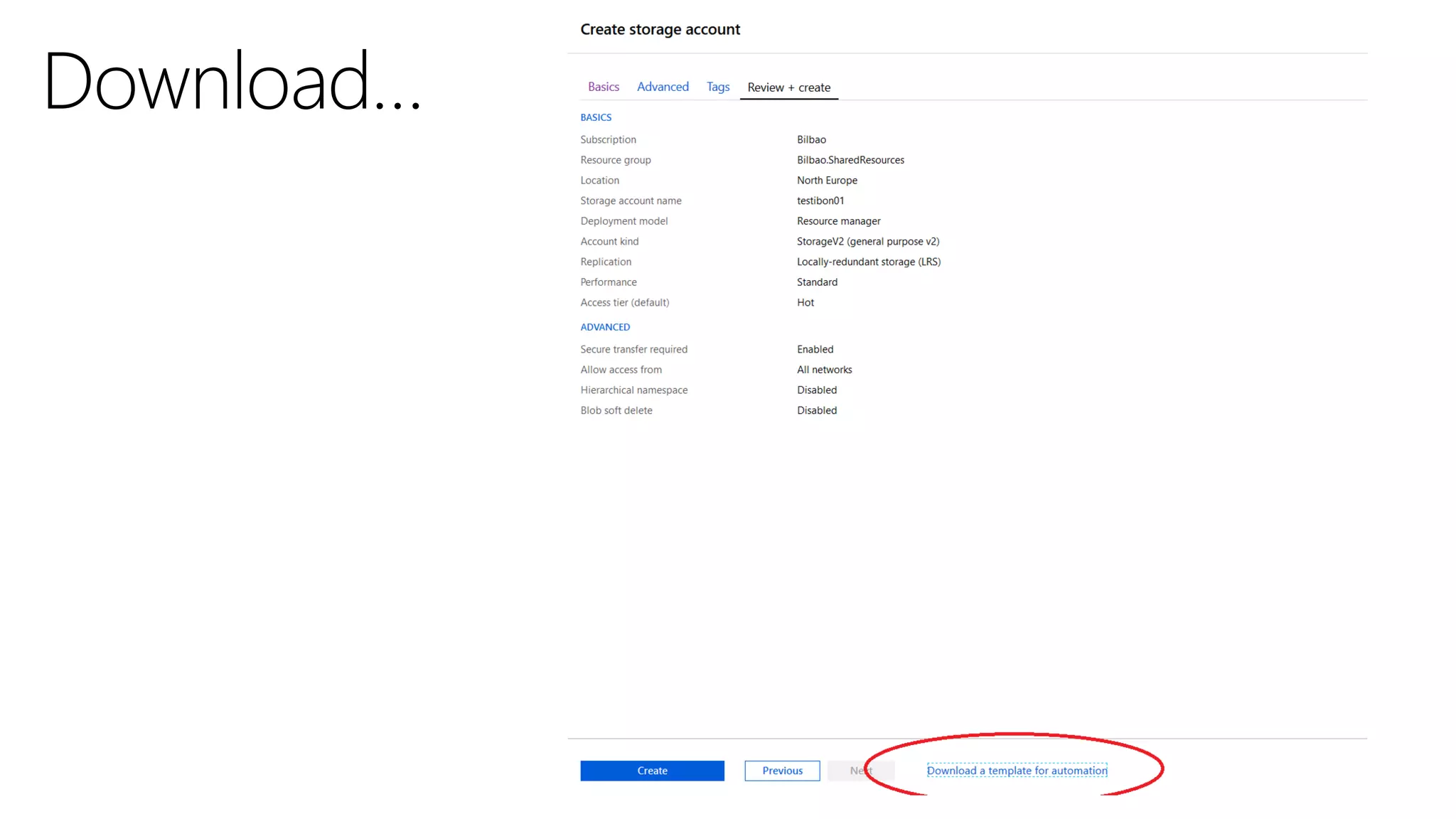Open the Basics tab

[x=603, y=87]
